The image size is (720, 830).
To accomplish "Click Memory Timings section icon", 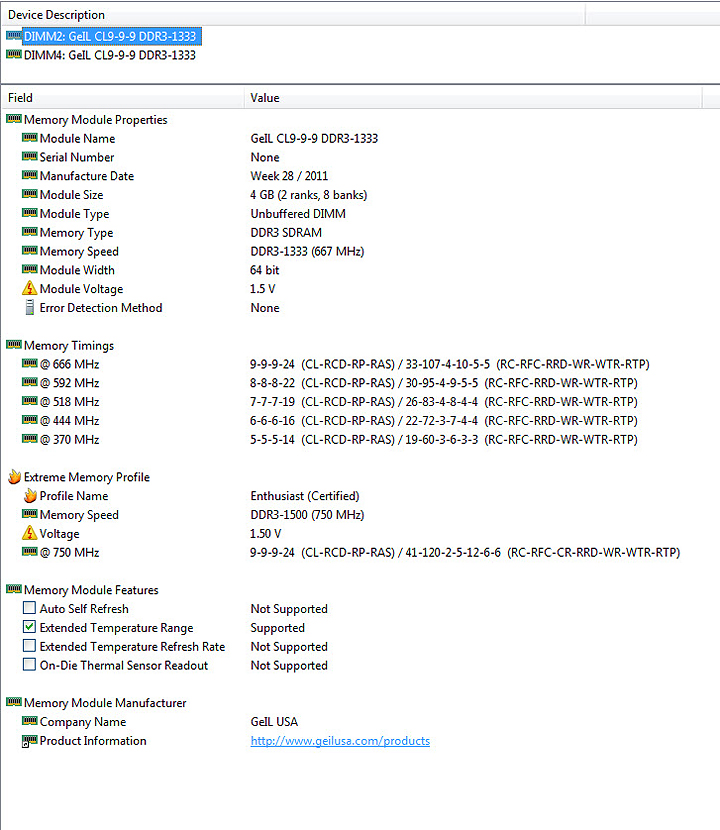I will point(14,345).
